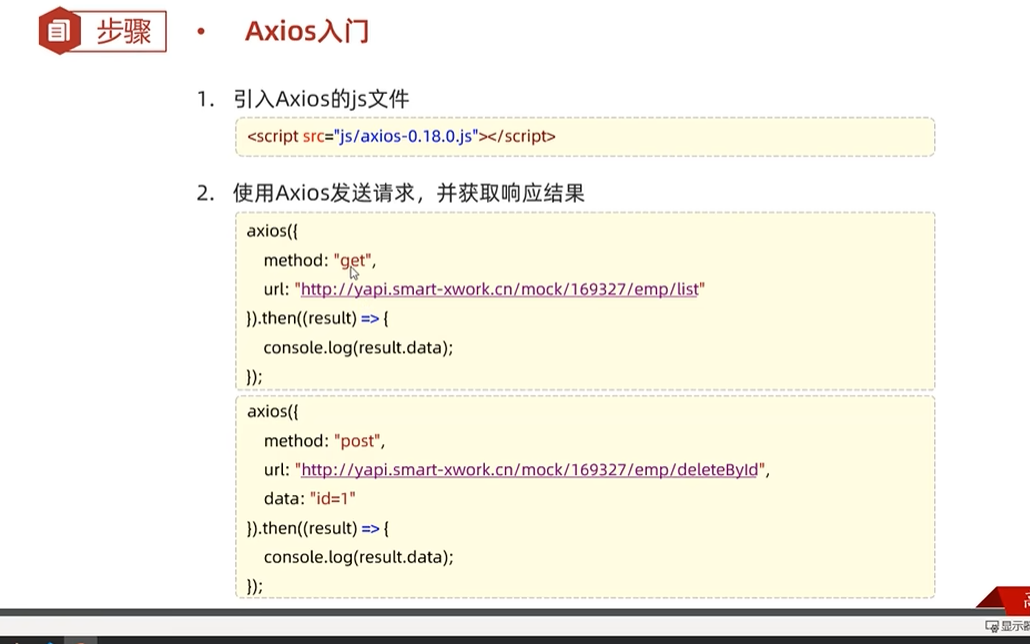Click the second console.log(result.data) line

click(x=359, y=557)
